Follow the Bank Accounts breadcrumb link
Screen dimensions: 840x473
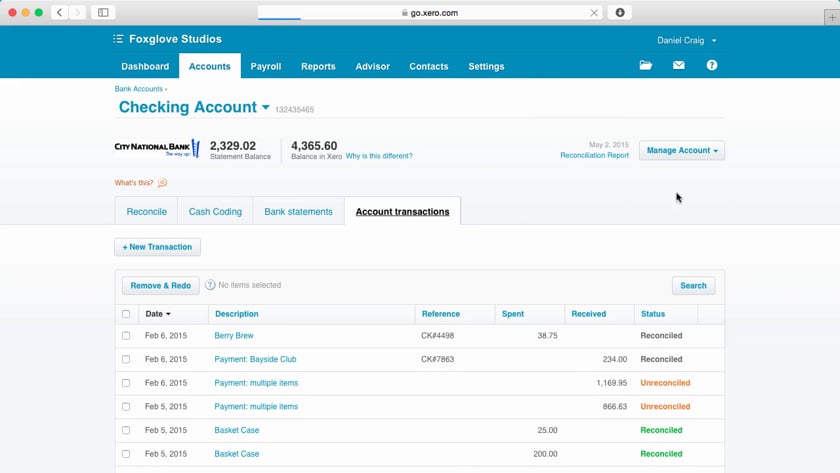pyautogui.click(x=139, y=89)
